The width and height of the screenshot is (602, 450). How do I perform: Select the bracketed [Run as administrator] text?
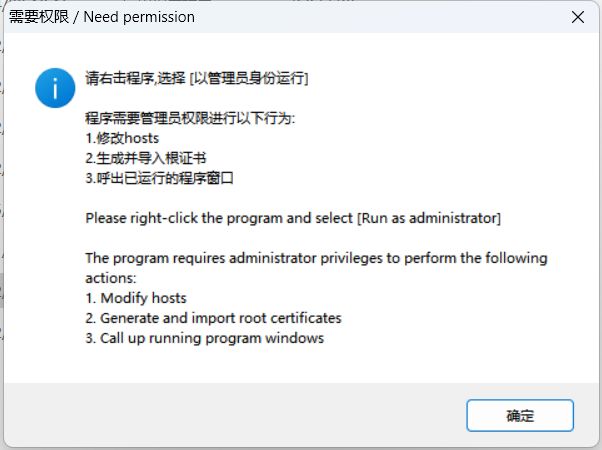tap(429, 218)
